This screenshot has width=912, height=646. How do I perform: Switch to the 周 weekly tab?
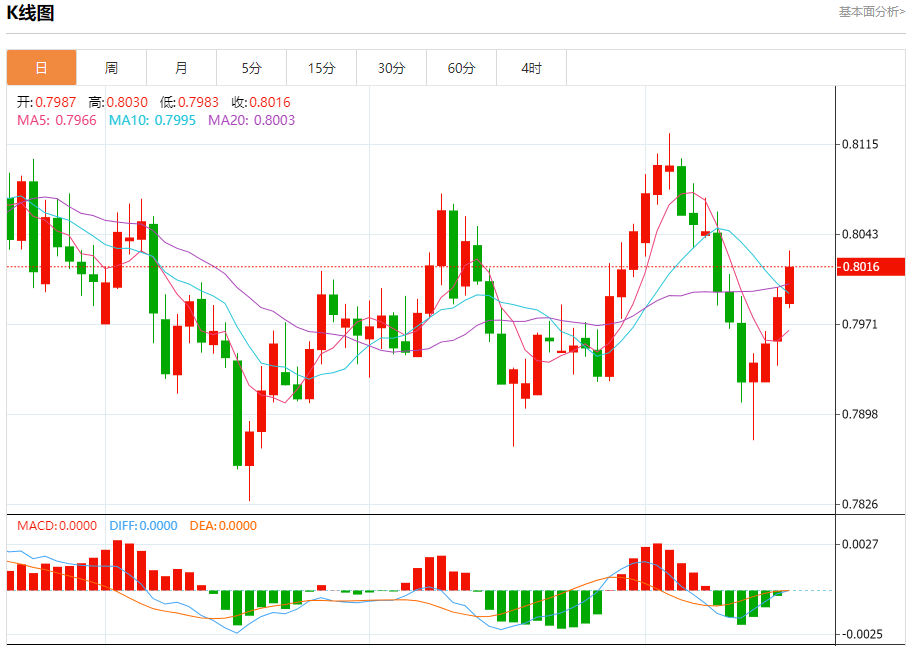(x=111, y=68)
